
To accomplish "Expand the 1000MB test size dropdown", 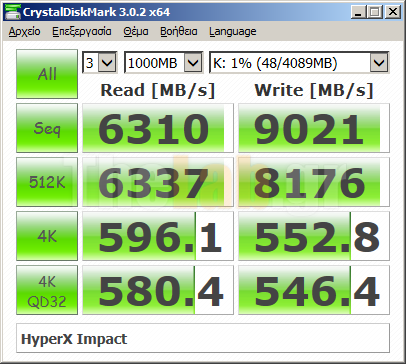I will (163, 62).
